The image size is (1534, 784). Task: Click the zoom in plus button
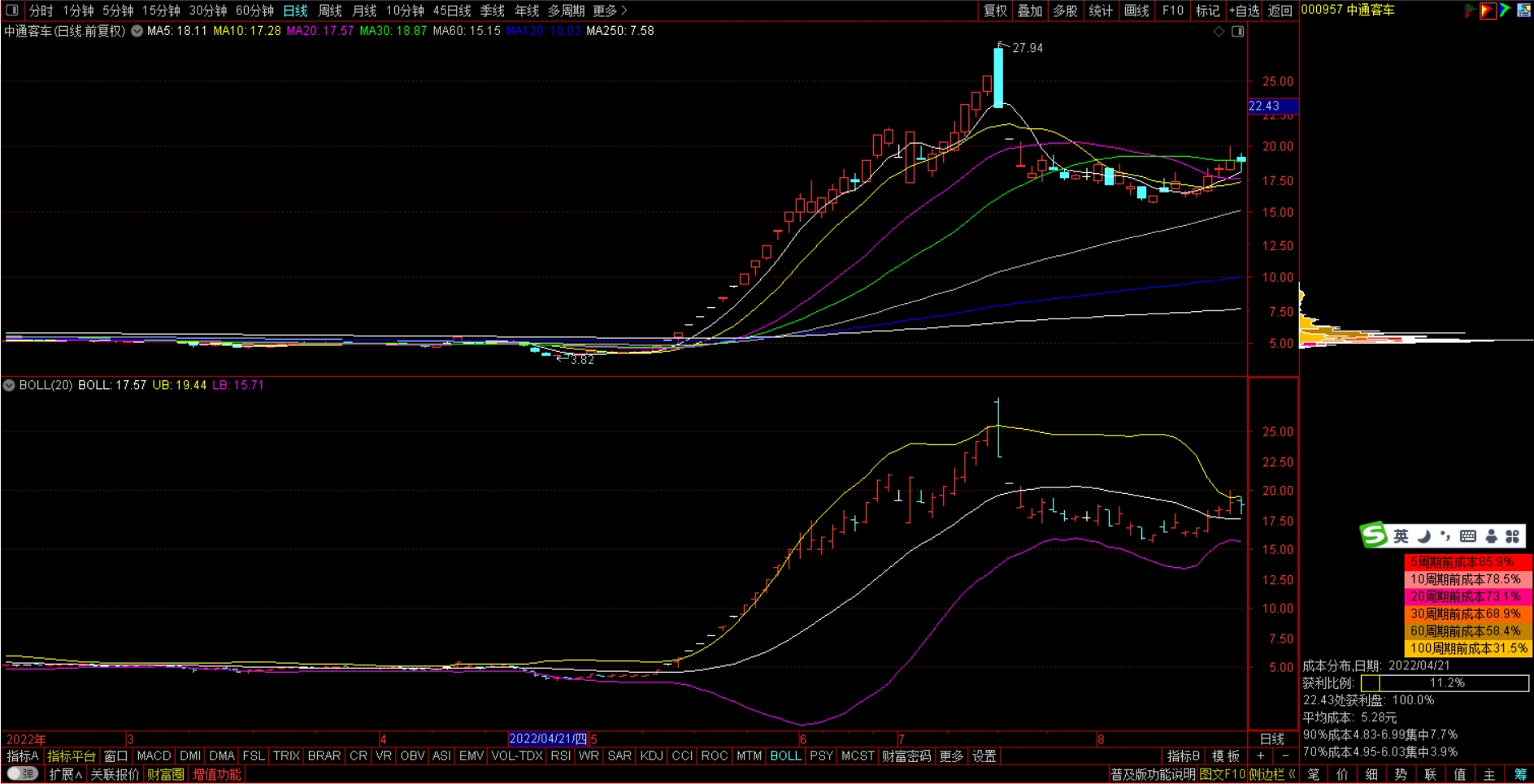(1261, 756)
